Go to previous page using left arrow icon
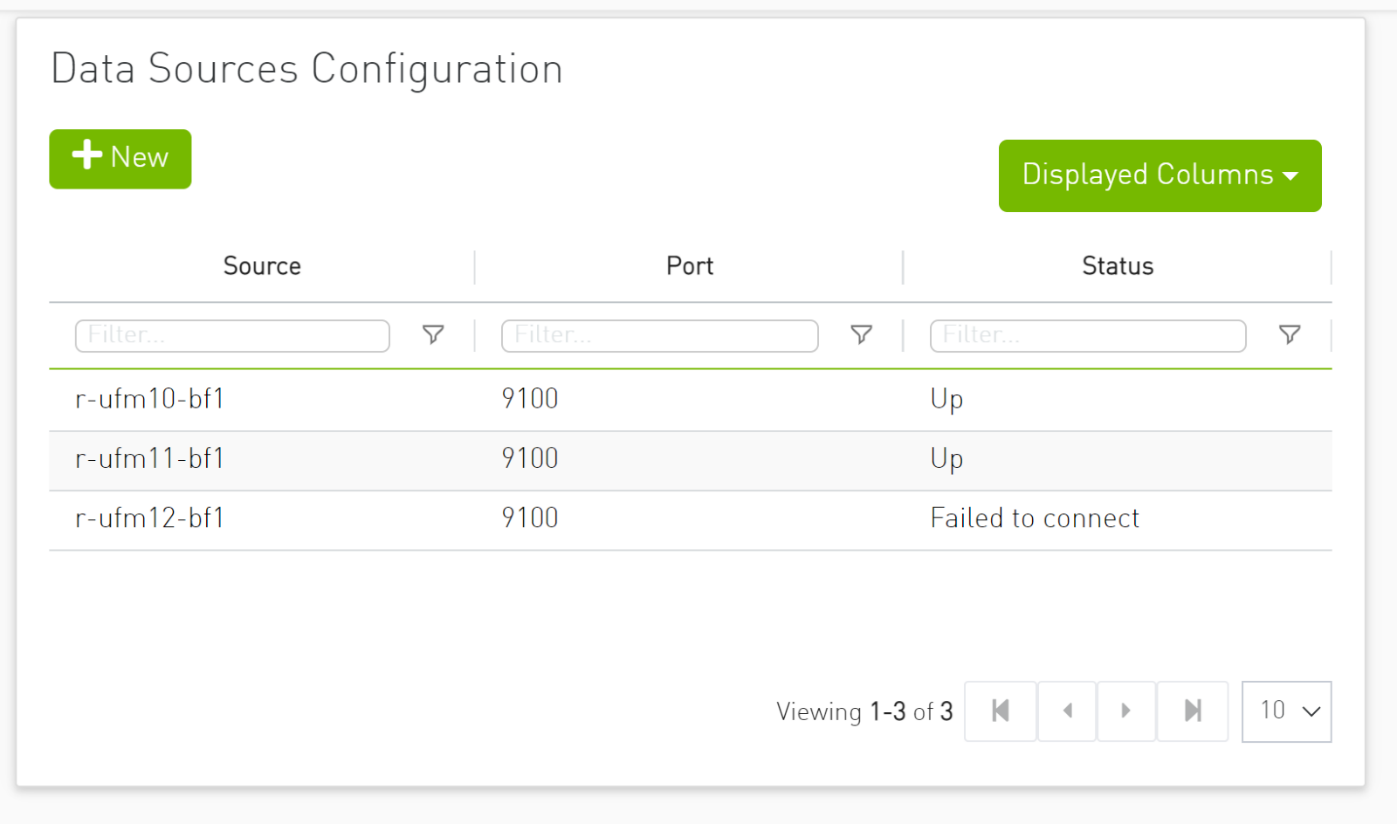Image resolution: width=1397 pixels, height=824 pixels. tap(1066, 711)
